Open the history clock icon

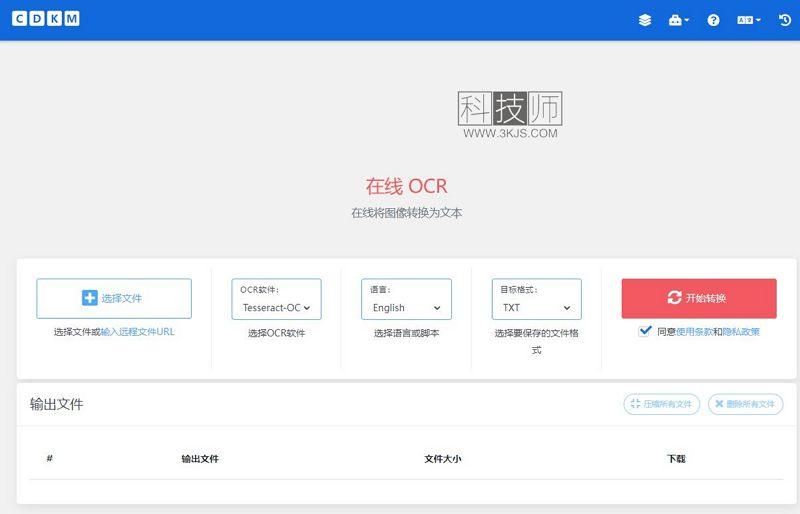(x=785, y=20)
